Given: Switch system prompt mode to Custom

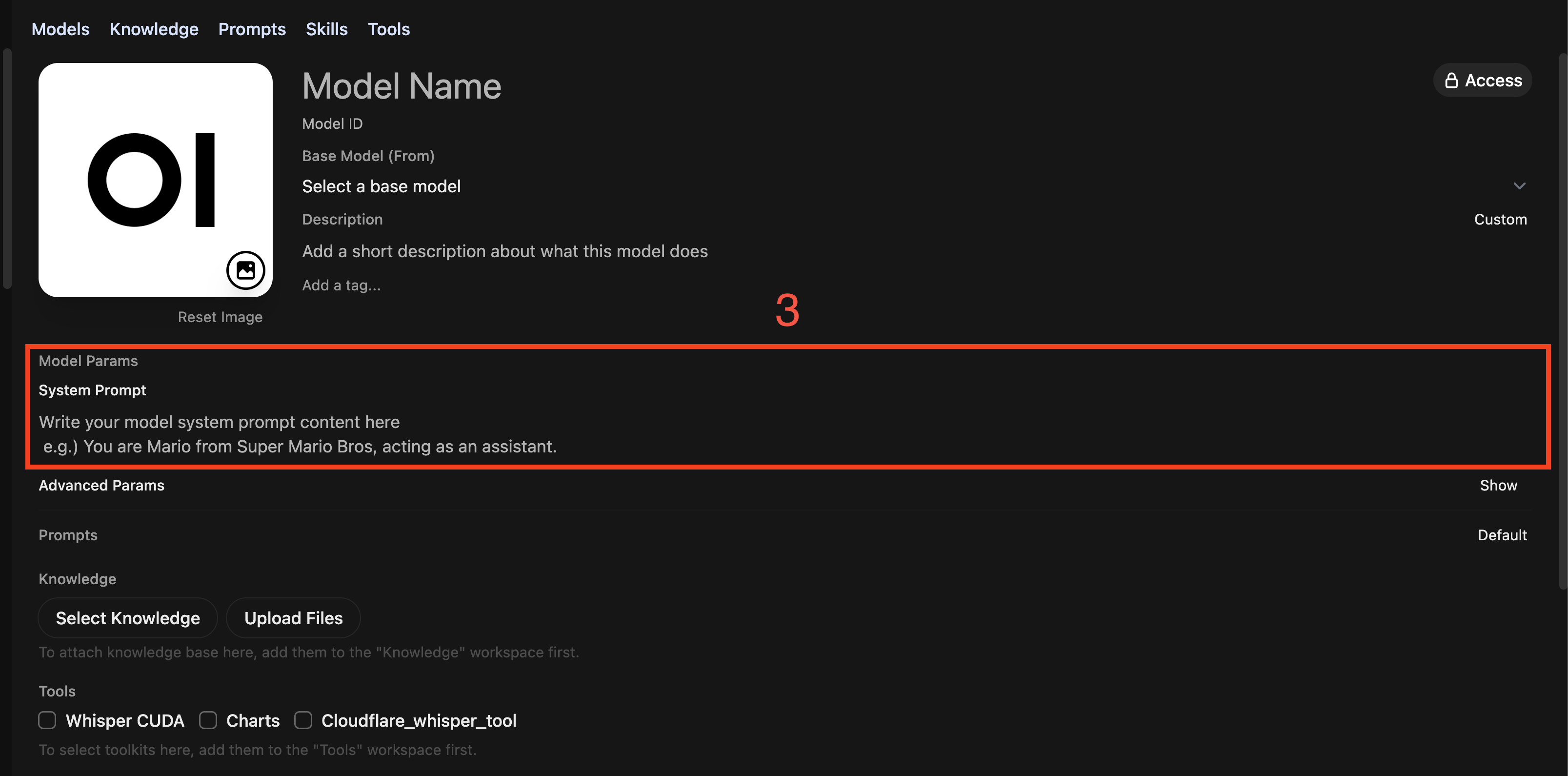Looking at the screenshot, I should tap(1500, 219).
